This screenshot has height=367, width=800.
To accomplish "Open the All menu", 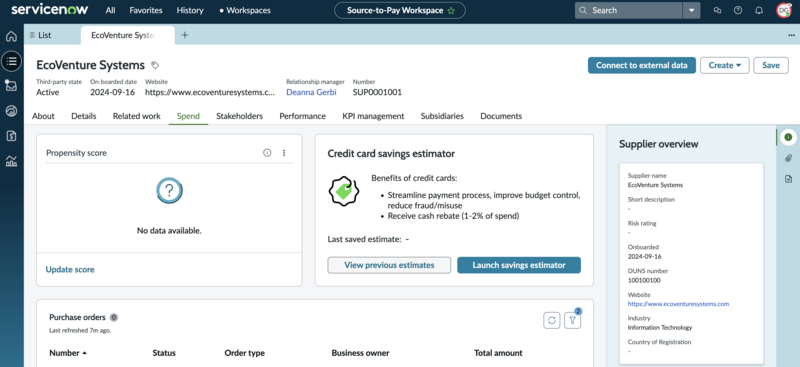I will tap(110, 10).
